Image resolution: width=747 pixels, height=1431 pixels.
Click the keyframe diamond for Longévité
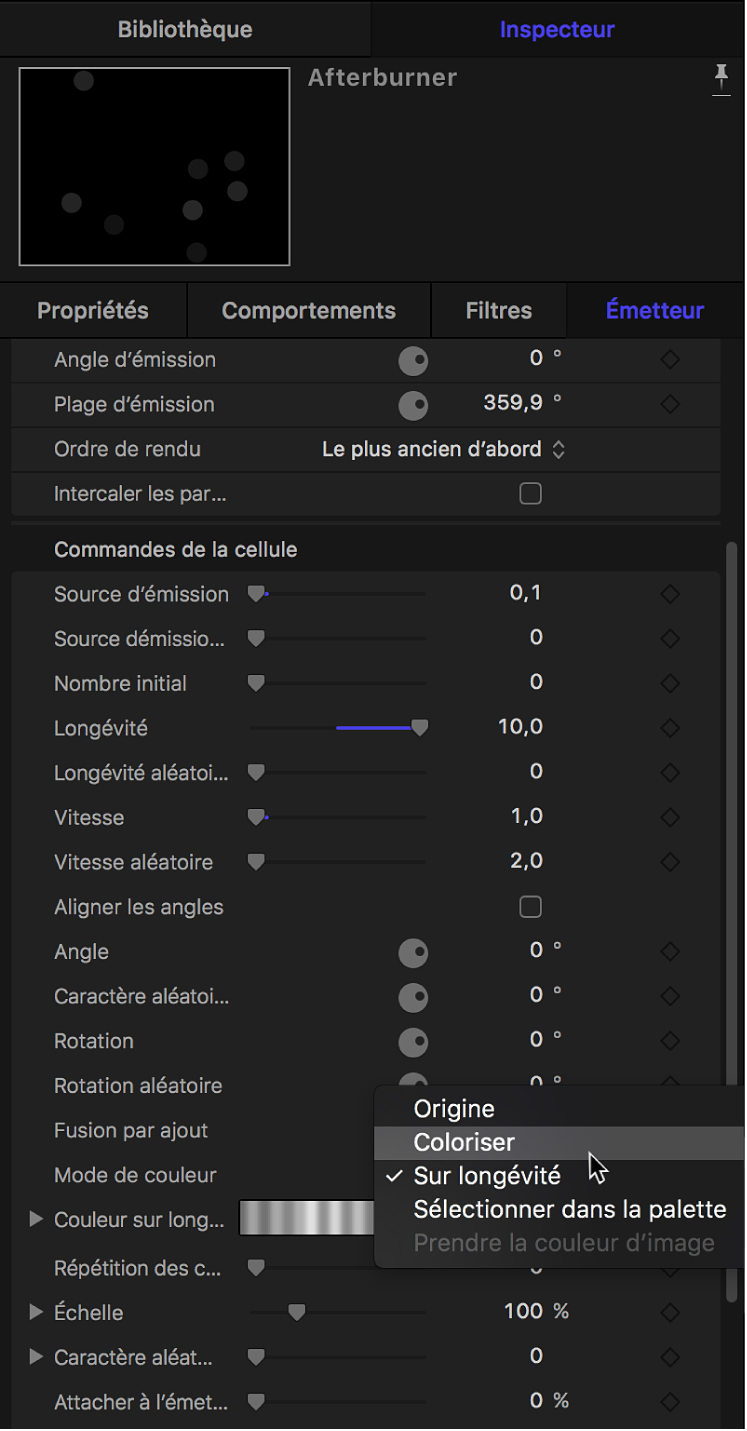click(669, 727)
